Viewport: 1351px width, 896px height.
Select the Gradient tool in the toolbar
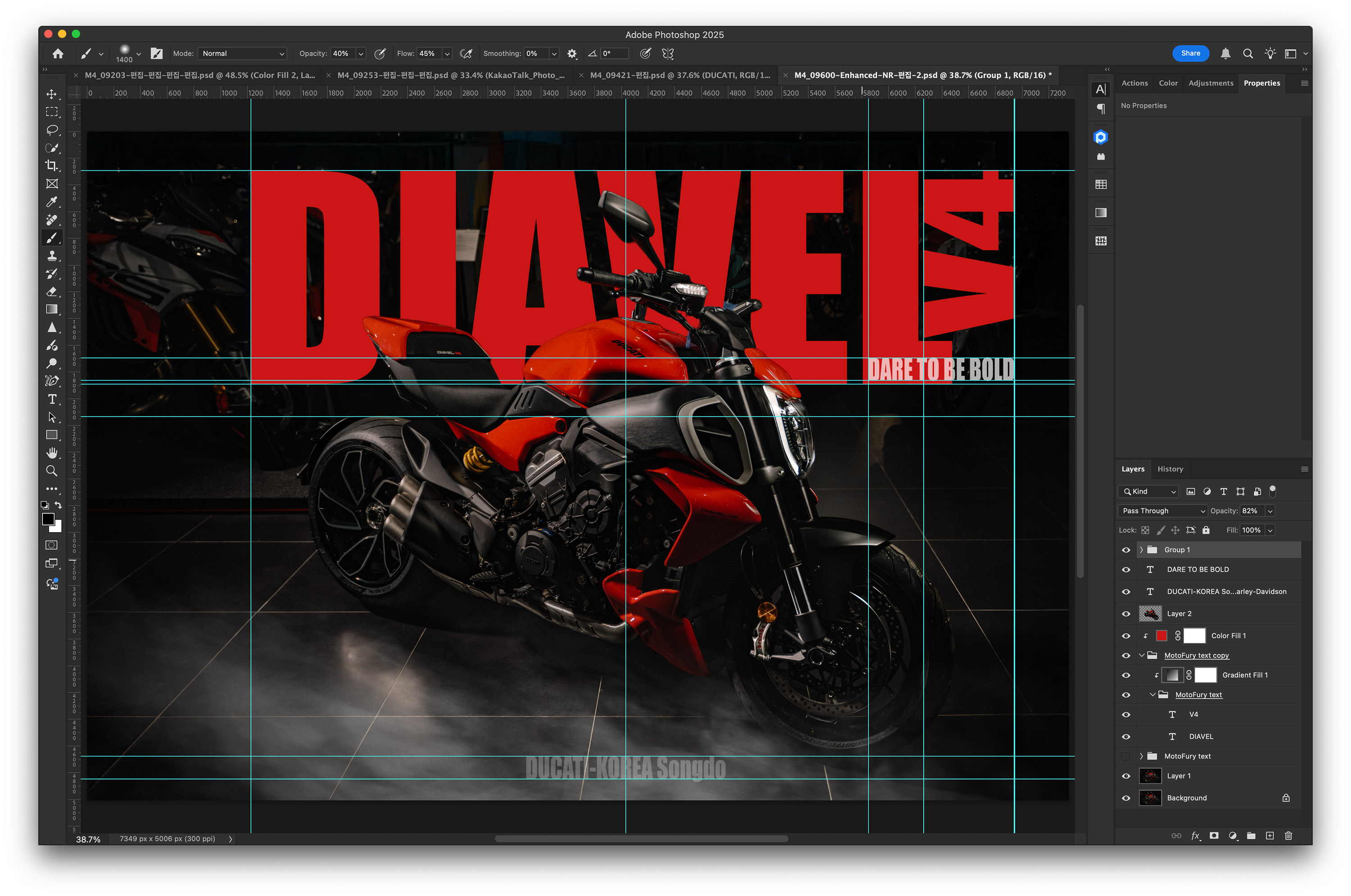coord(52,309)
